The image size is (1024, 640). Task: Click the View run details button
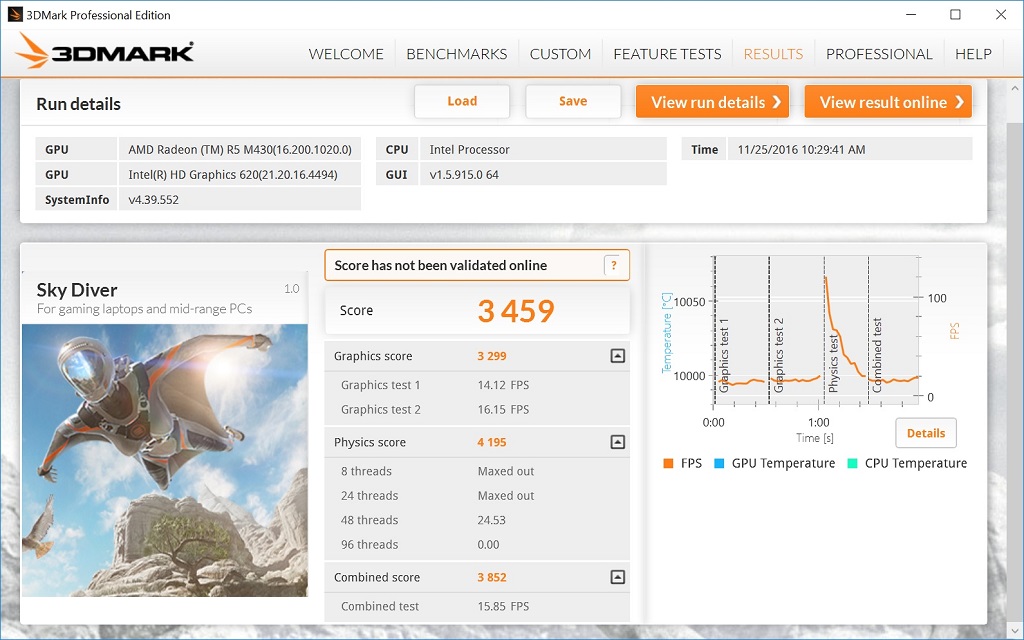(711, 101)
